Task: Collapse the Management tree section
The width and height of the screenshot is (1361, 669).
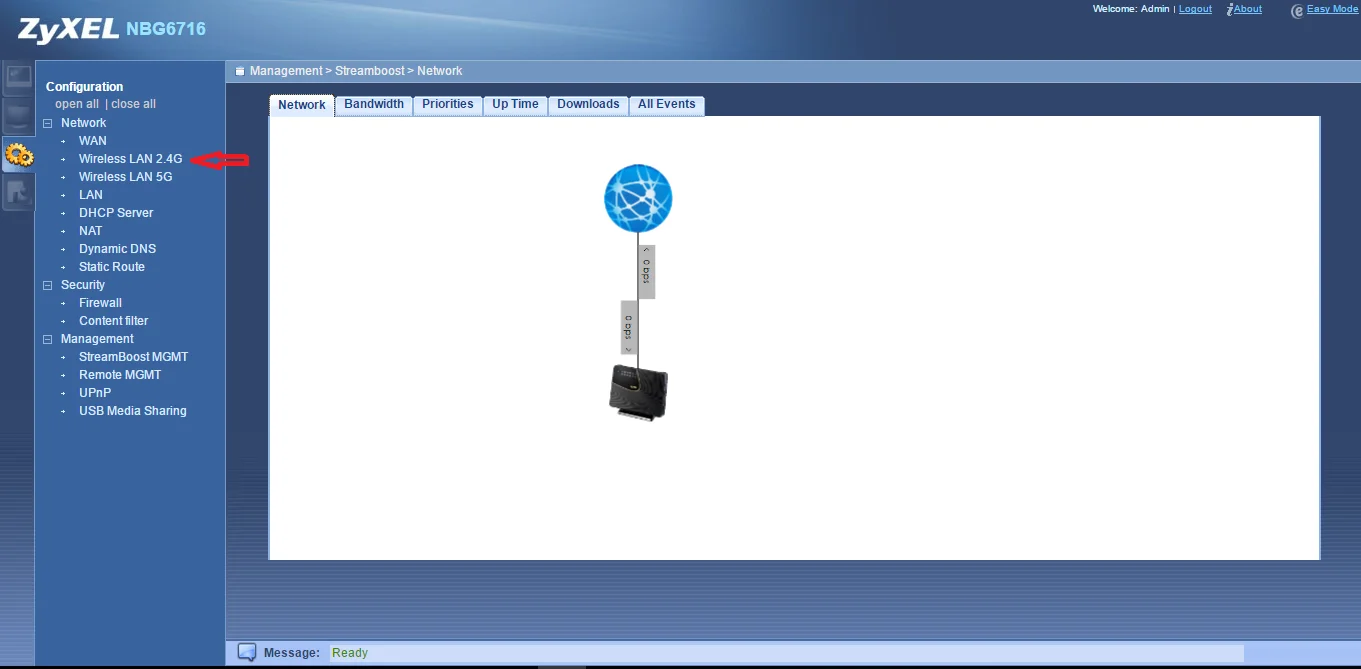Action: coord(47,339)
